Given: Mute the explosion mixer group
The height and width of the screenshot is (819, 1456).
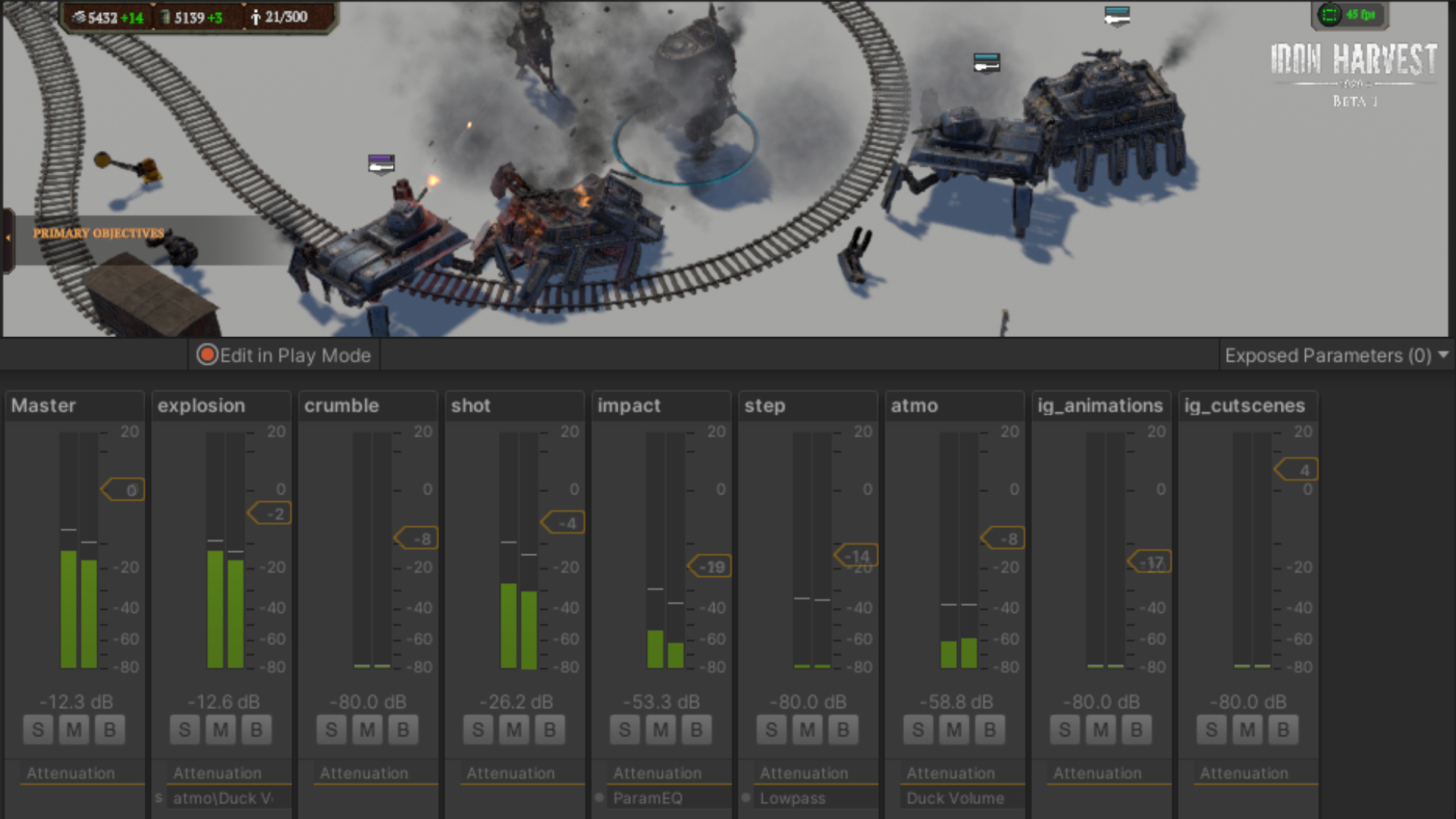Looking at the screenshot, I should 220,730.
